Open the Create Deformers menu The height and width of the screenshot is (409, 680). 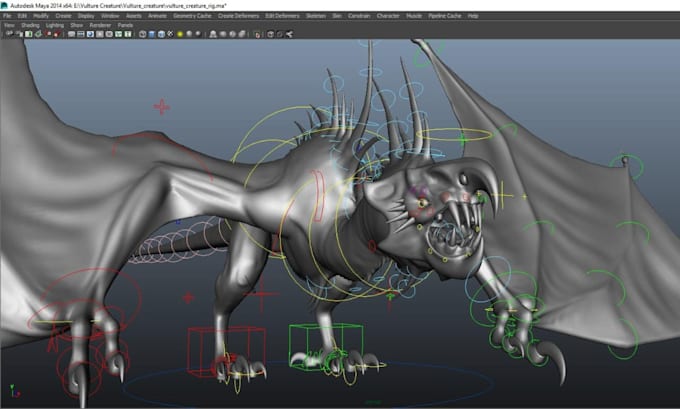238,16
